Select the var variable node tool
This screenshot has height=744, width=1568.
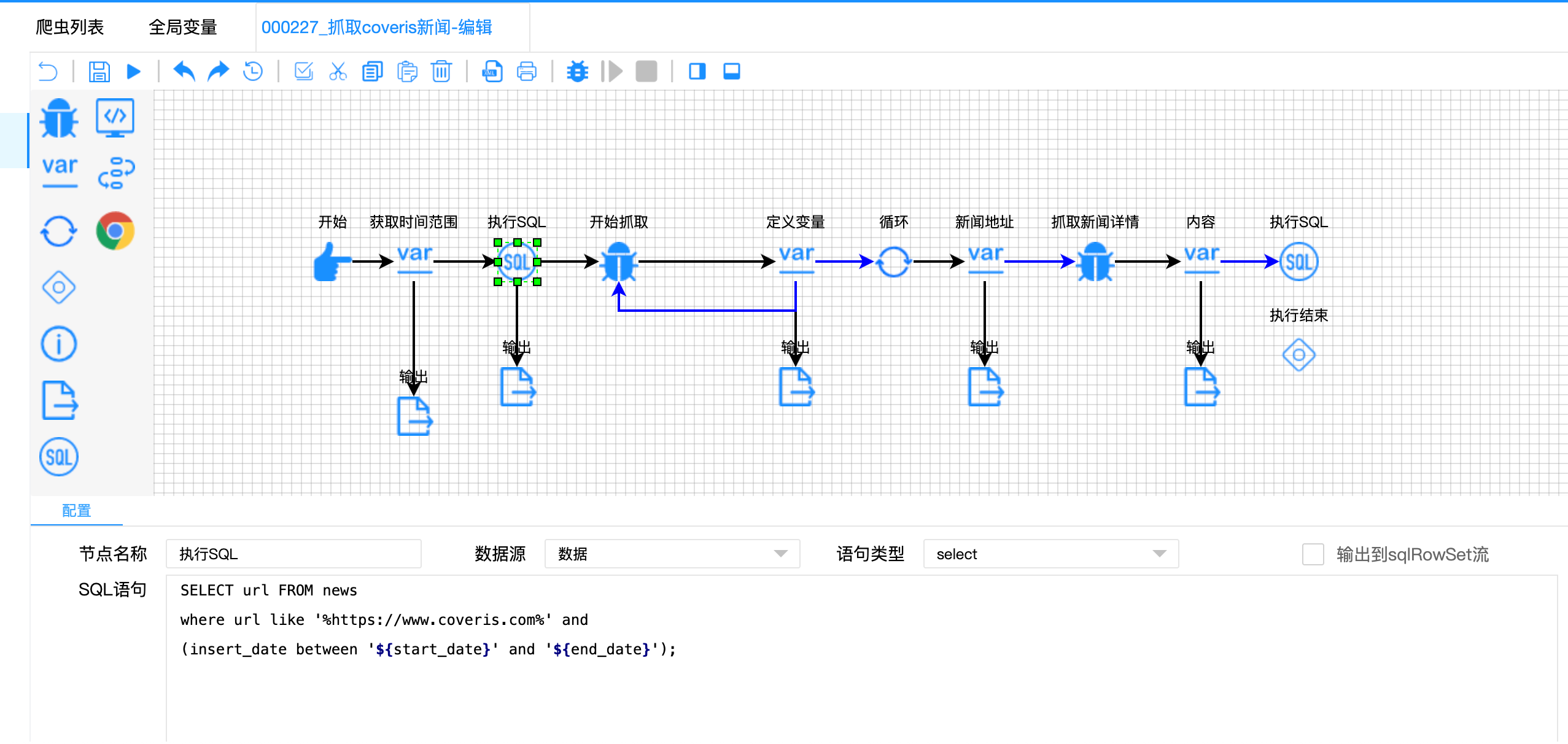[58, 170]
